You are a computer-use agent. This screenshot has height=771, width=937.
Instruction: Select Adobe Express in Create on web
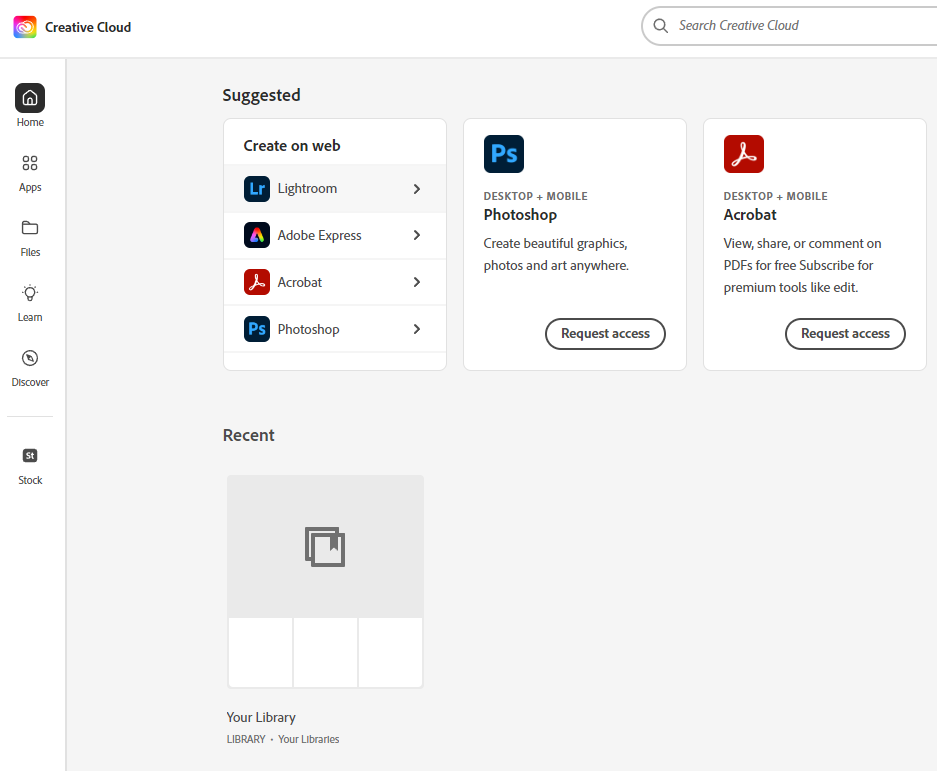[319, 236]
